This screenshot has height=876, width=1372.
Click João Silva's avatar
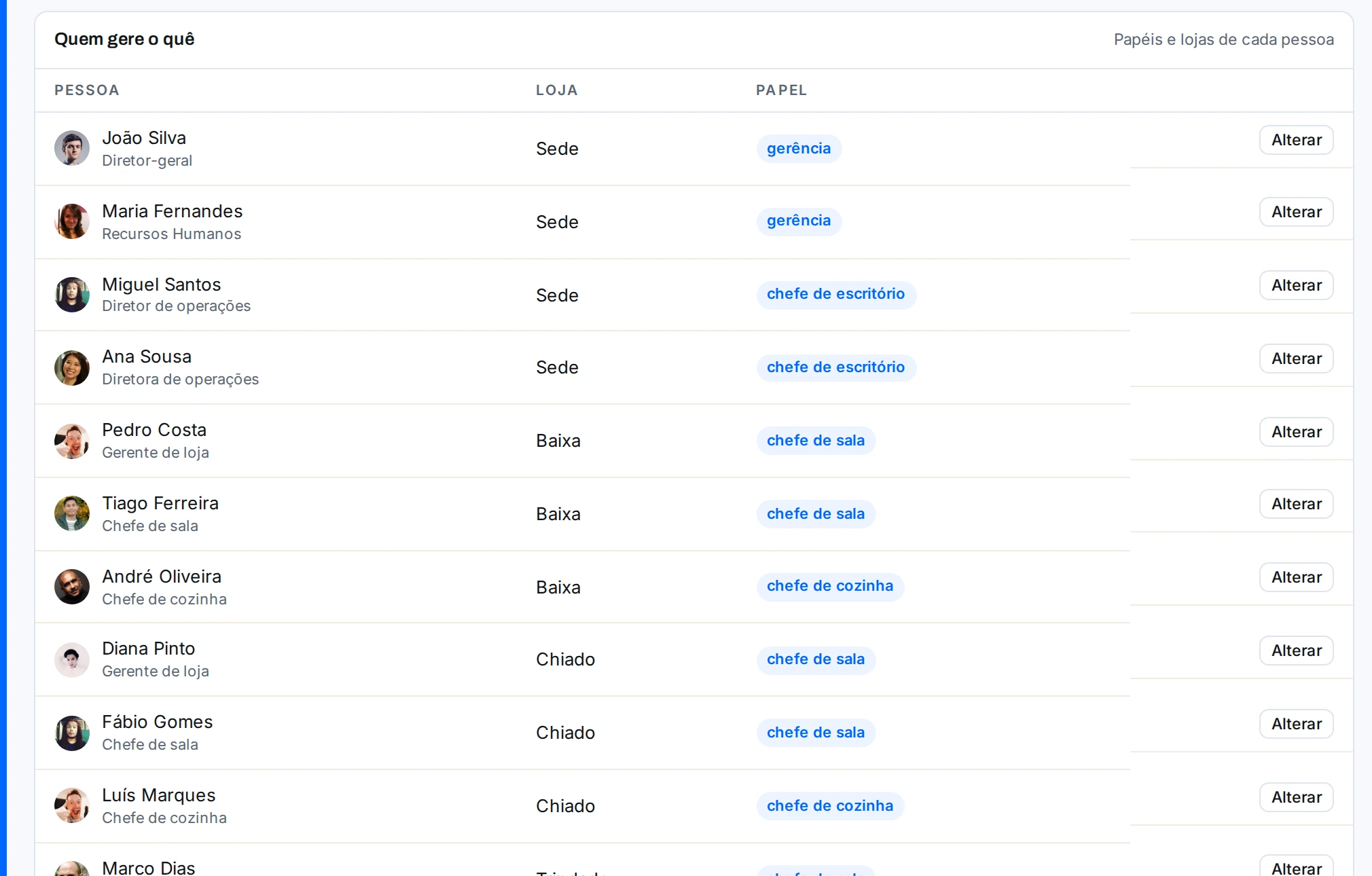pos(72,148)
